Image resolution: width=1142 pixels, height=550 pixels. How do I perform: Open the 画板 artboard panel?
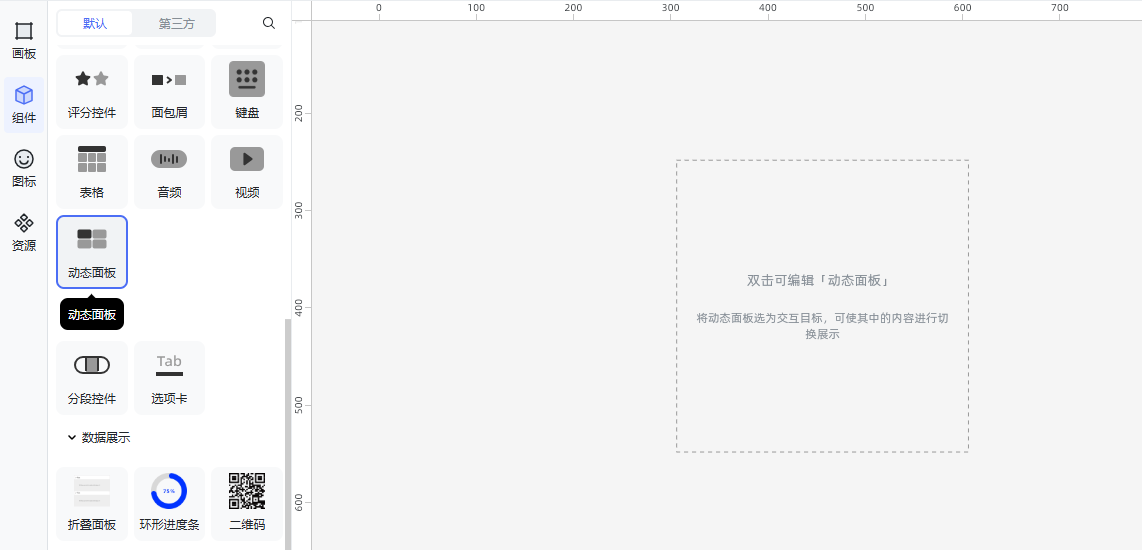[24, 40]
